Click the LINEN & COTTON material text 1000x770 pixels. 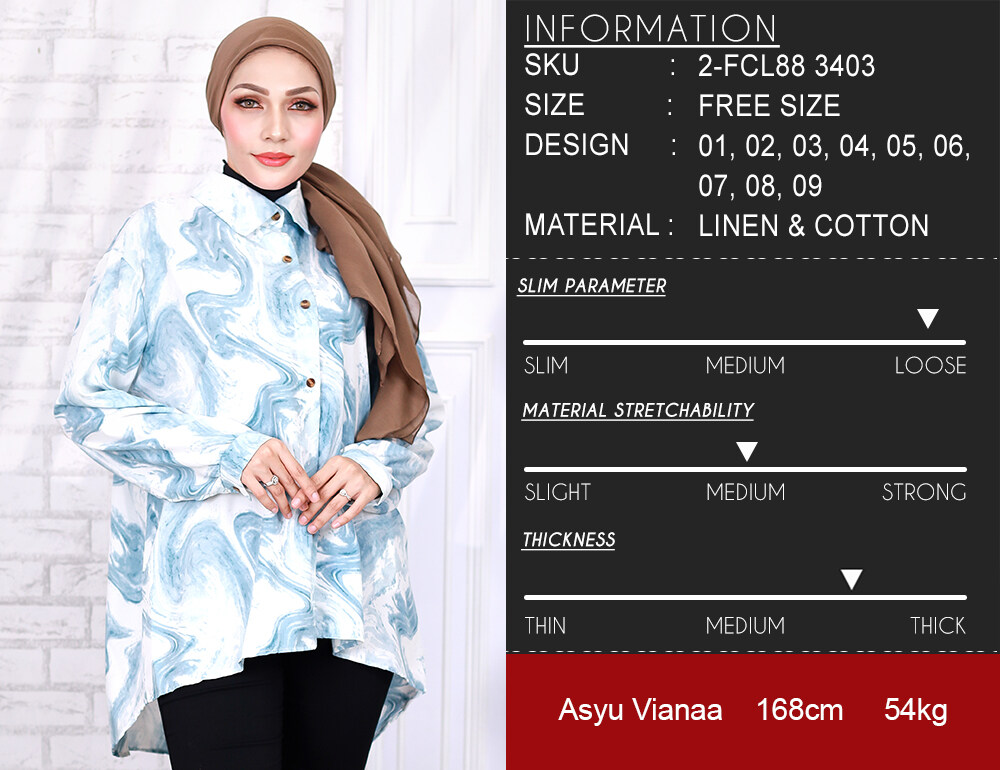[x=814, y=226]
